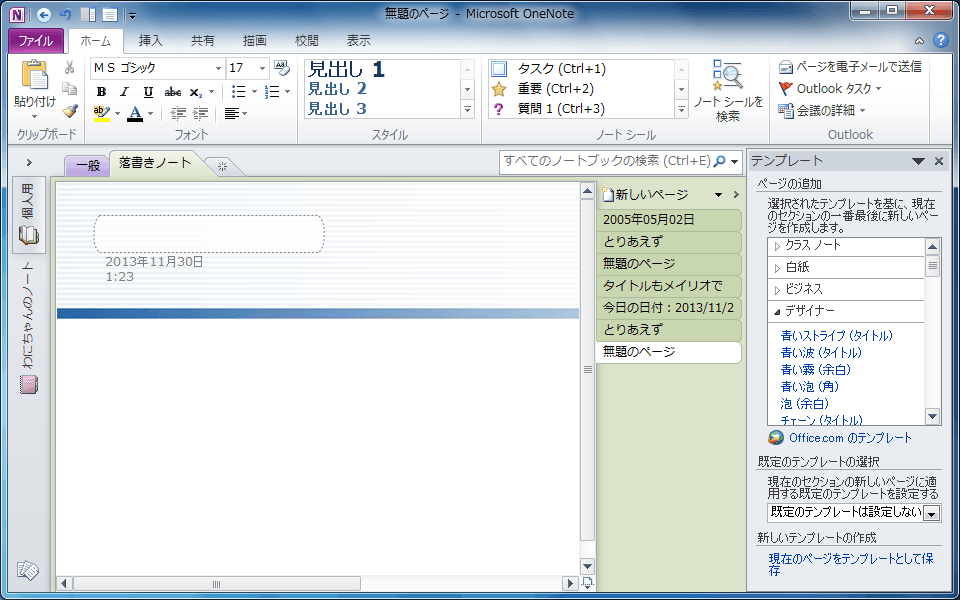Open bullet style dropdown arrow
The image size is (960, 600).
254,92
